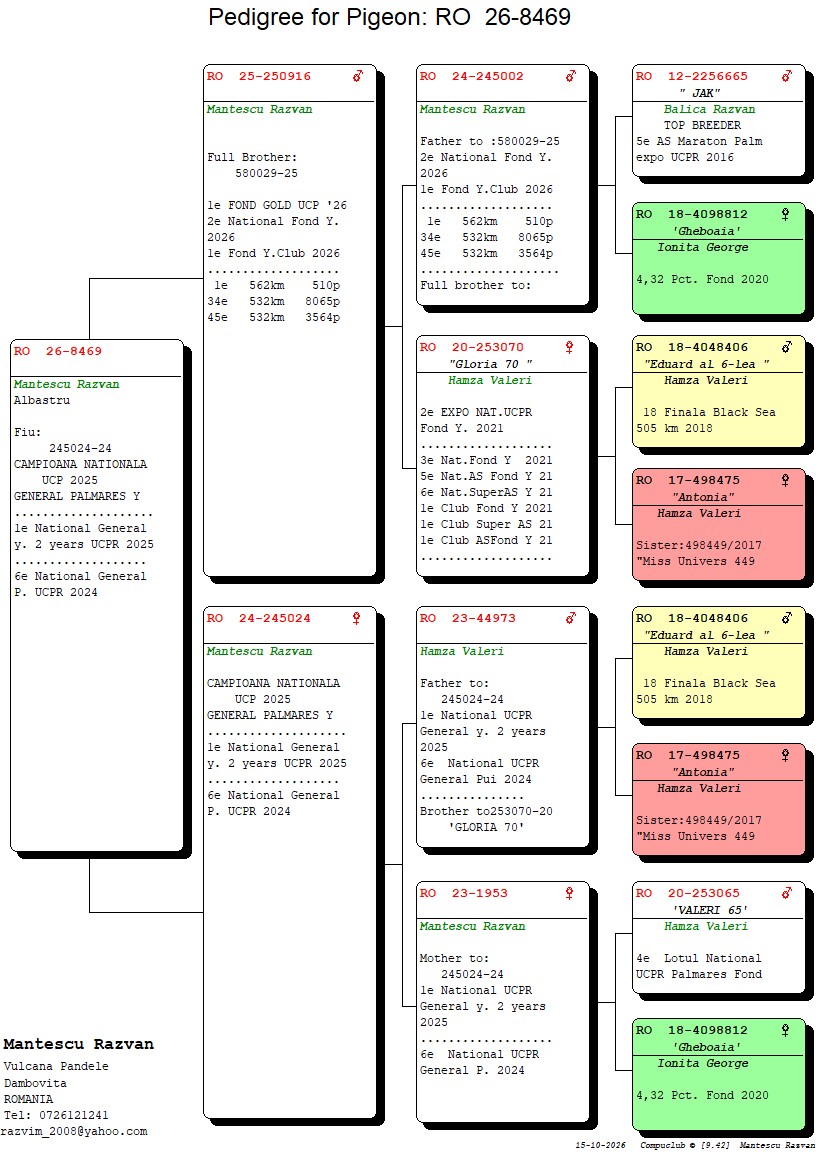816x1172 pixels.
Task: Click the phone number "Tel: 0726121241"
Action: [56, 1115]
